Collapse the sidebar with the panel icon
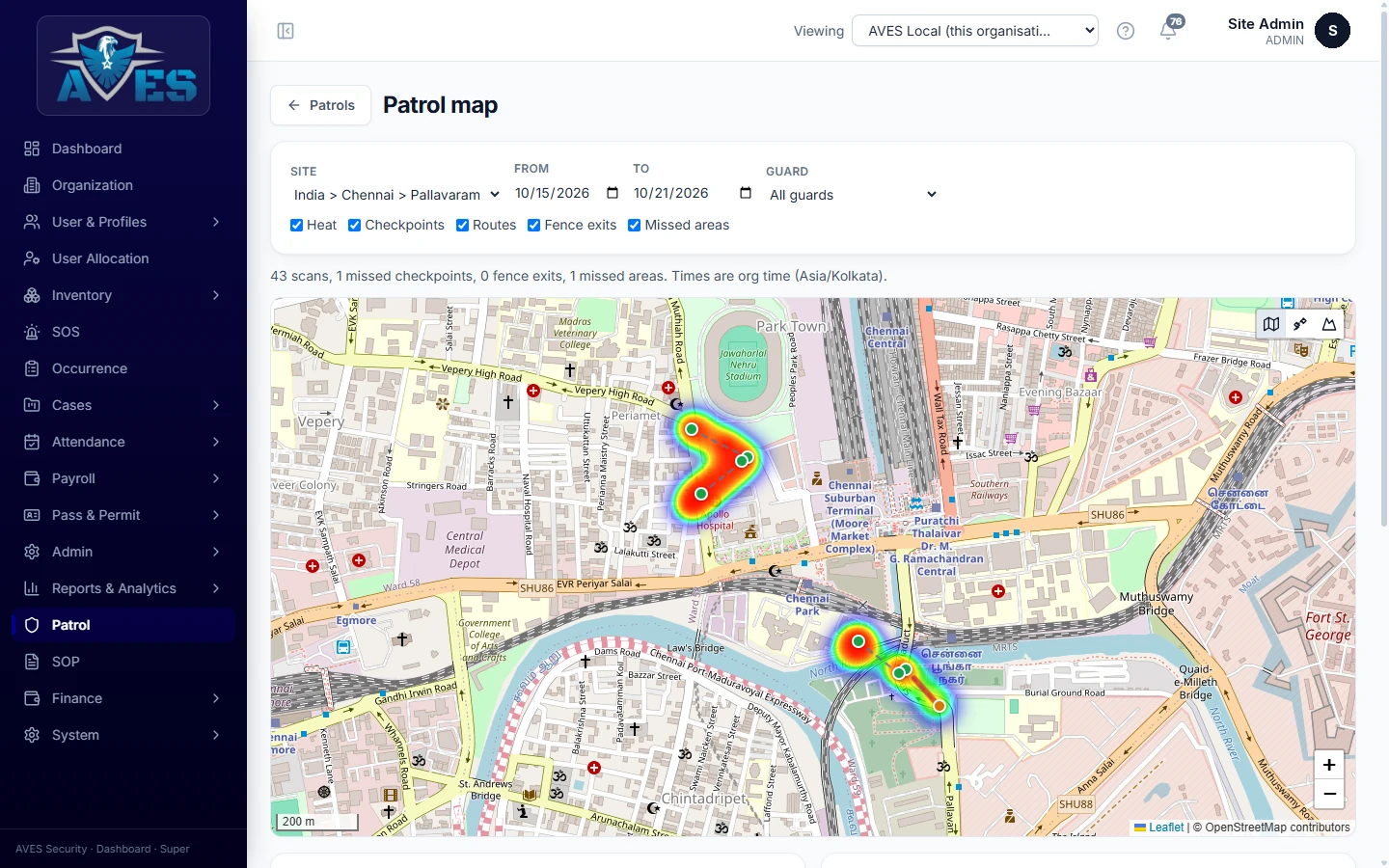Image resolution: width=1389 pixels, height=868 pixels. (286, 31)
